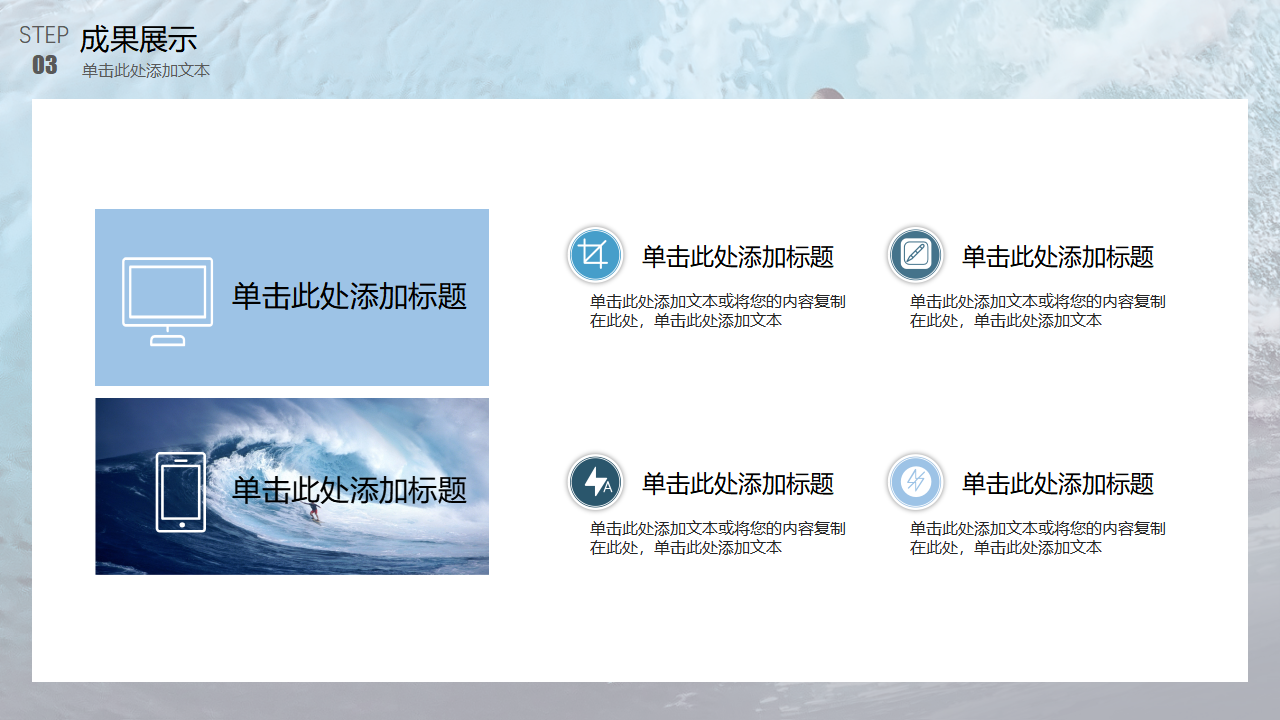
Task: Click the body text under the light blue icon heading
Action: tap(1038, 538)
